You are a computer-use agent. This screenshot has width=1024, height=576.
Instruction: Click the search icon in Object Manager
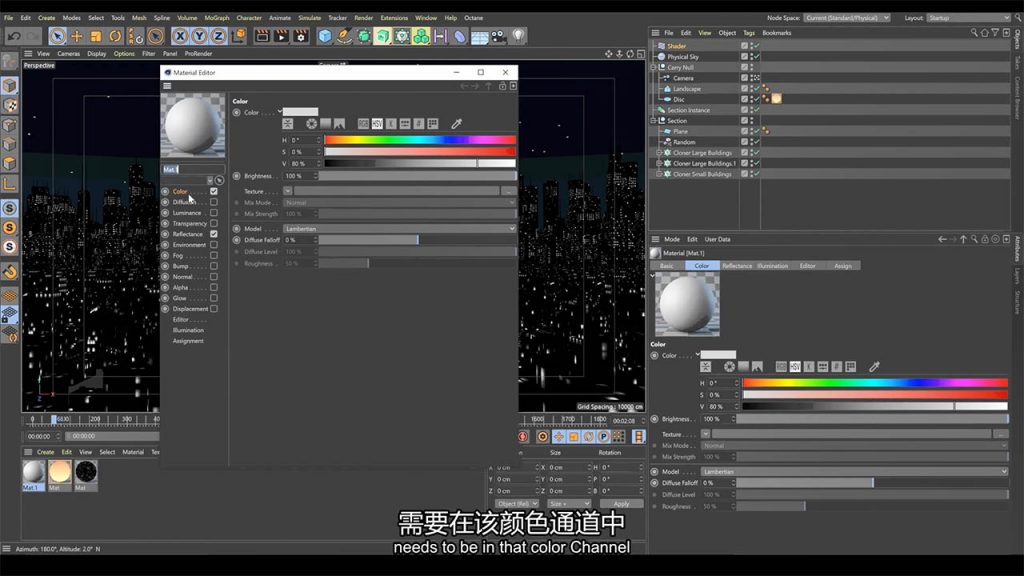click(x=974, y=33)
